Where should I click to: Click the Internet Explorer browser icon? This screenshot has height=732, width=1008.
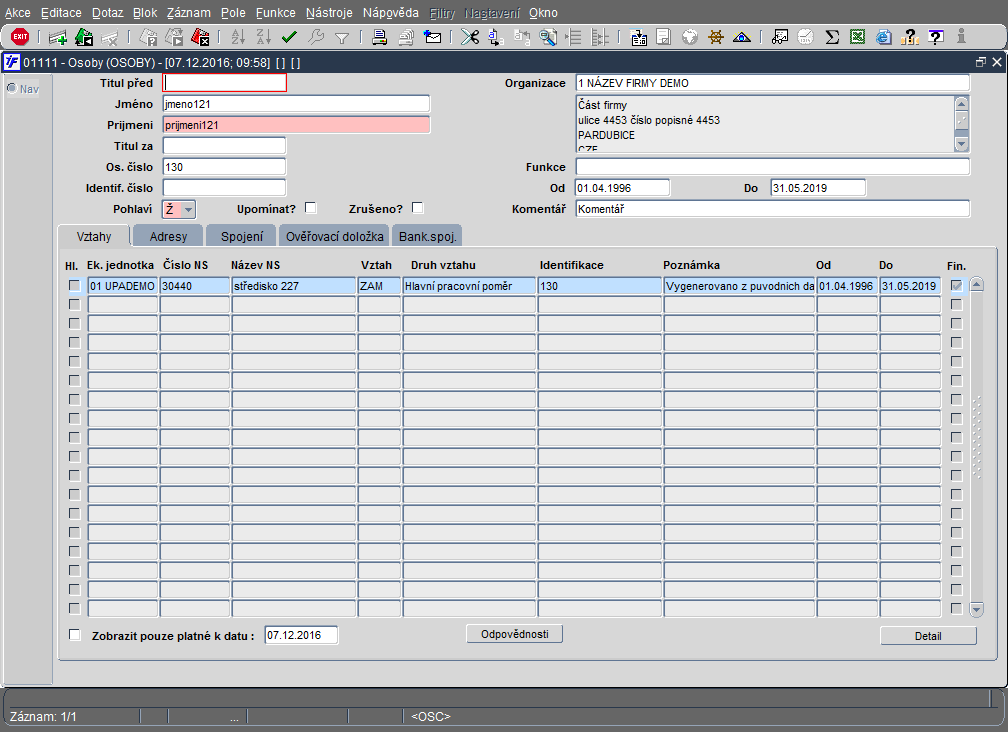pyautogui.click(x=884, y=37)
